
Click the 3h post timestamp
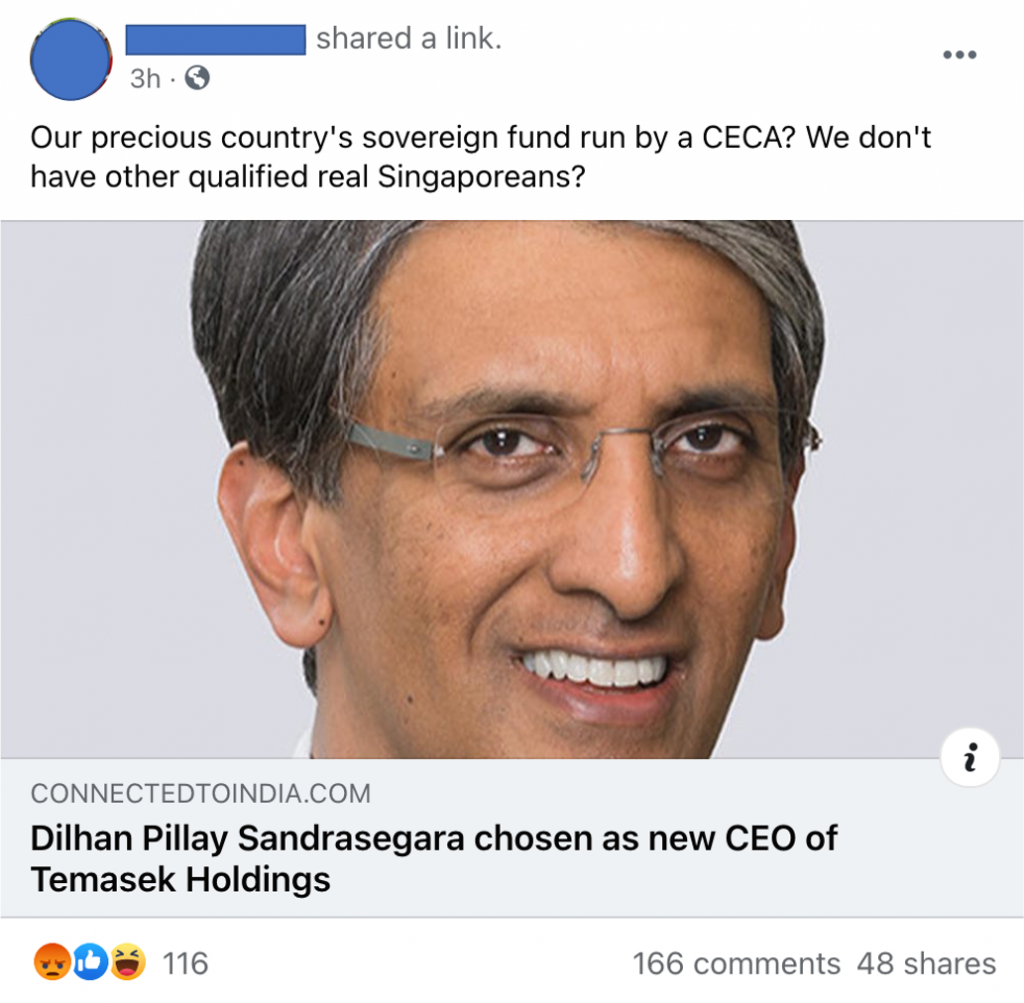point(145,79)
